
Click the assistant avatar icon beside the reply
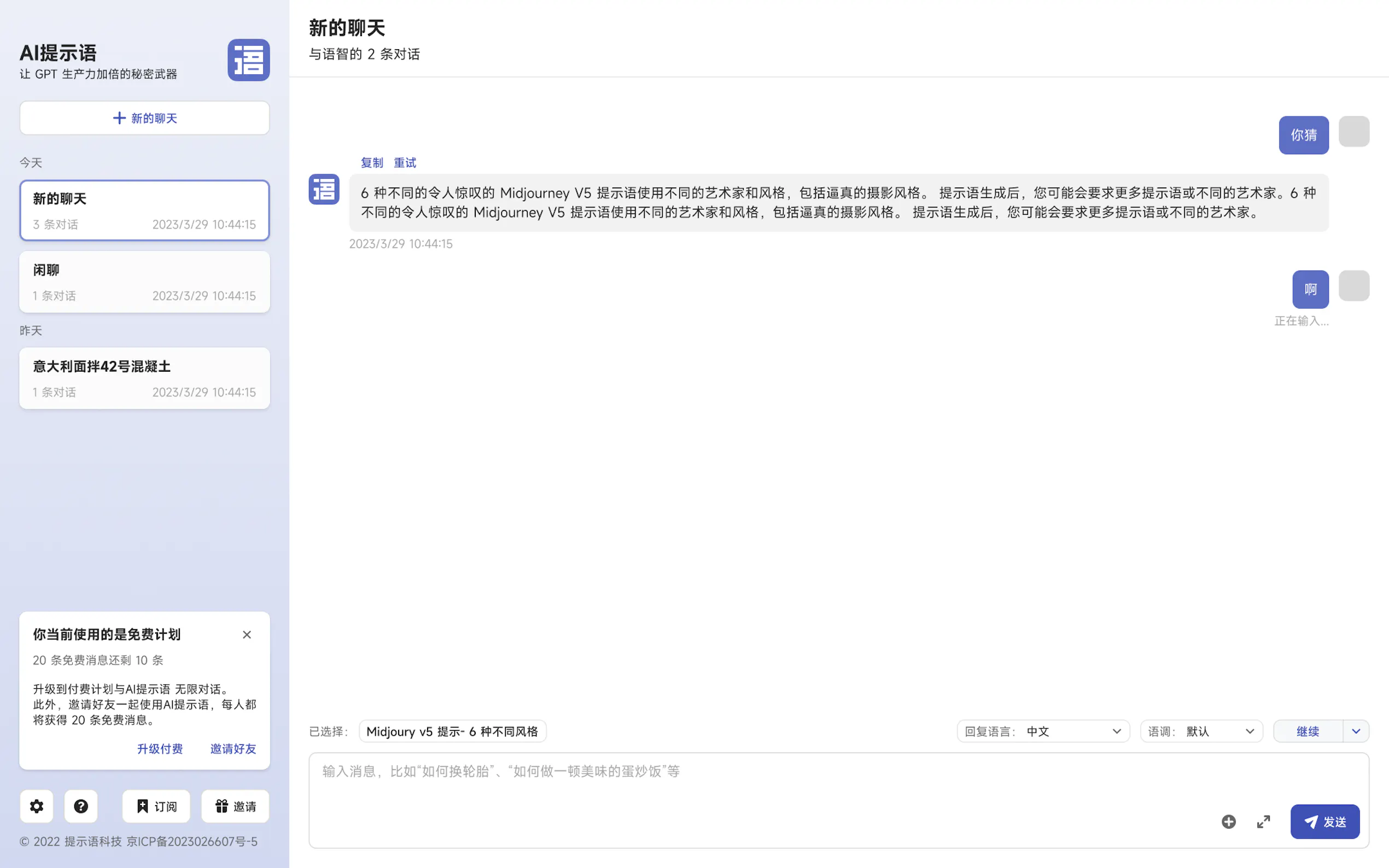click(324, 189)
